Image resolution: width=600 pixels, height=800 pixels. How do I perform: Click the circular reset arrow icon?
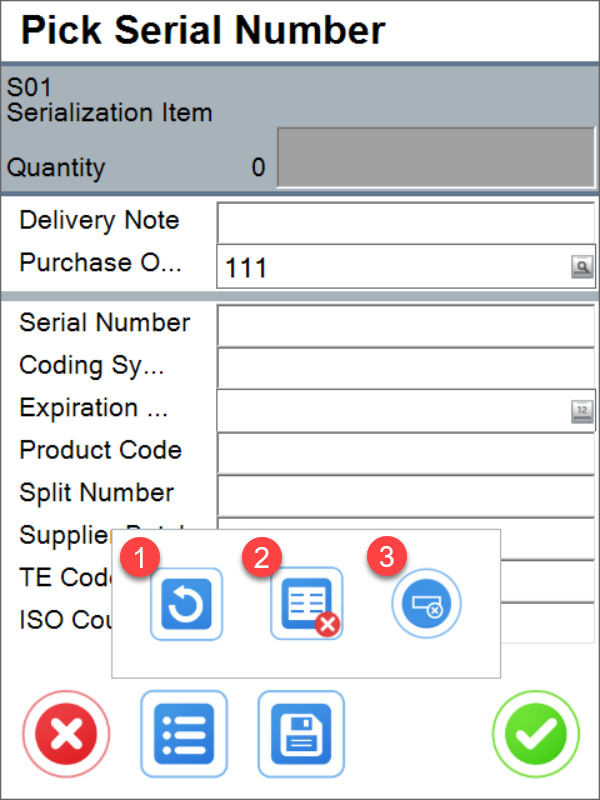[186, 604]
